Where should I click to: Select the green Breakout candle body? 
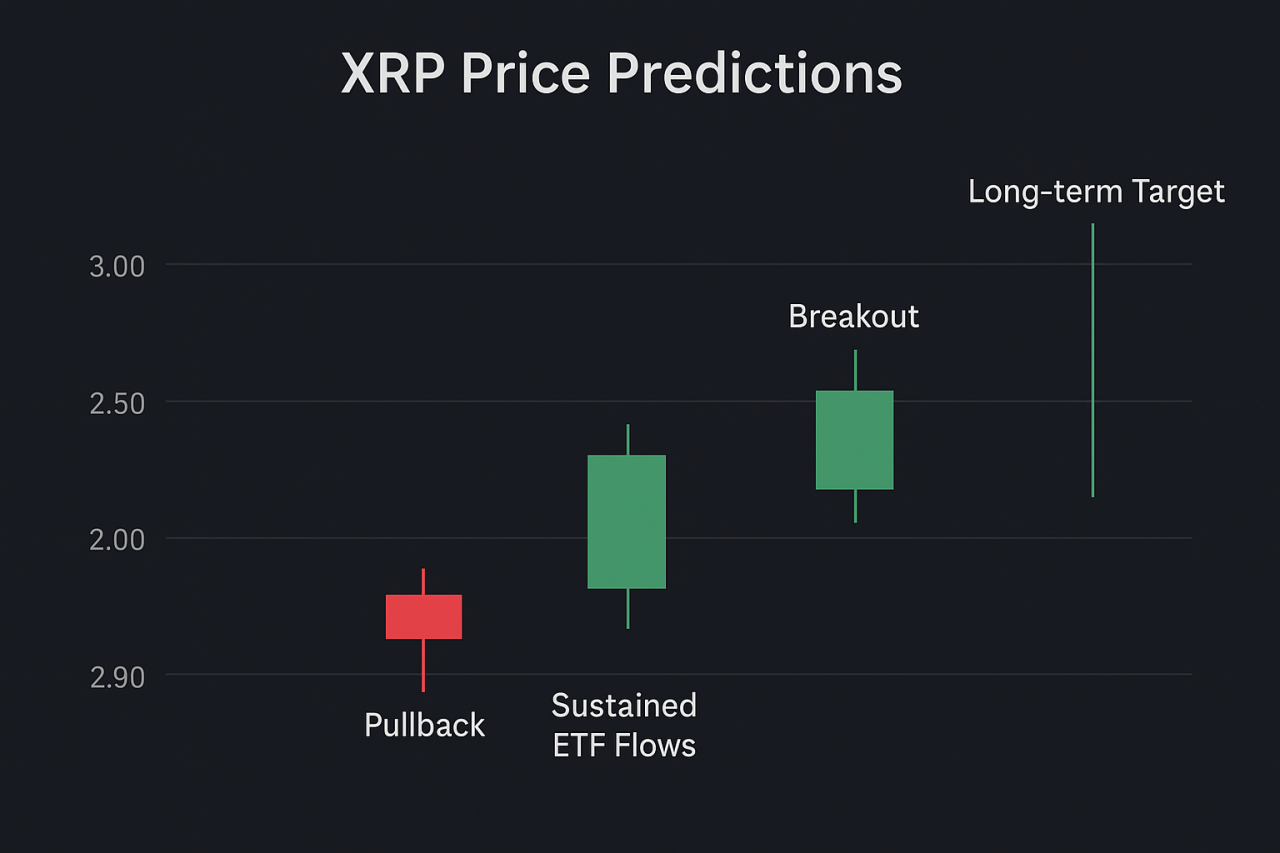pyautogui.click(x=855, y=440)
